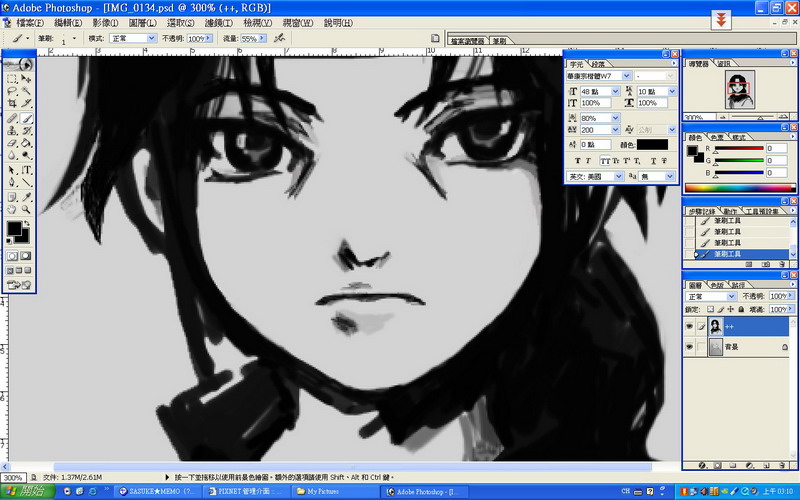The image size is (800, 500).
Task: Select the Crop tool
Action: [12, 104]
